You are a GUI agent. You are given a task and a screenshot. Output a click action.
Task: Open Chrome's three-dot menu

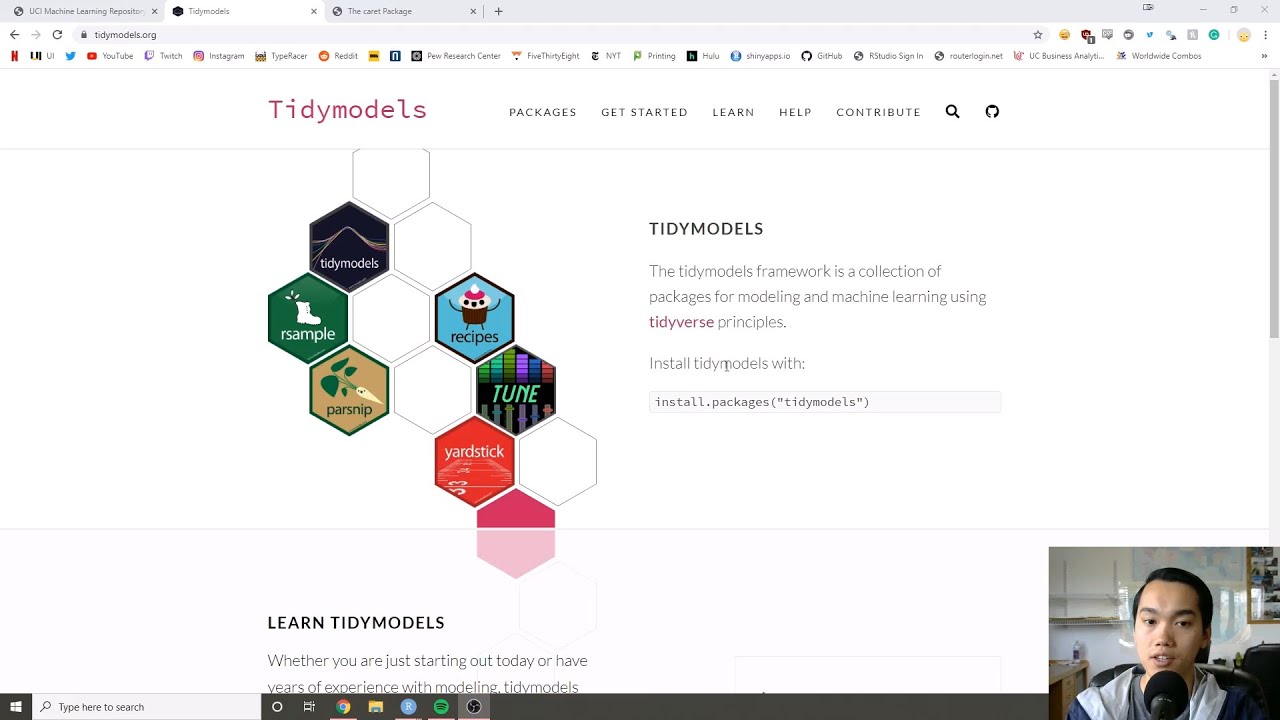coord(1265,34)
